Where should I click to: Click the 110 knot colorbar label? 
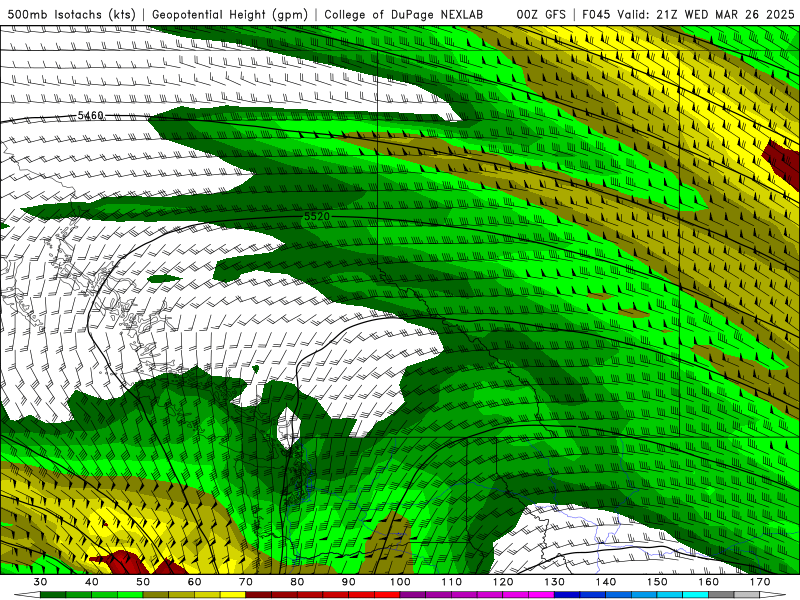point(452,582)
